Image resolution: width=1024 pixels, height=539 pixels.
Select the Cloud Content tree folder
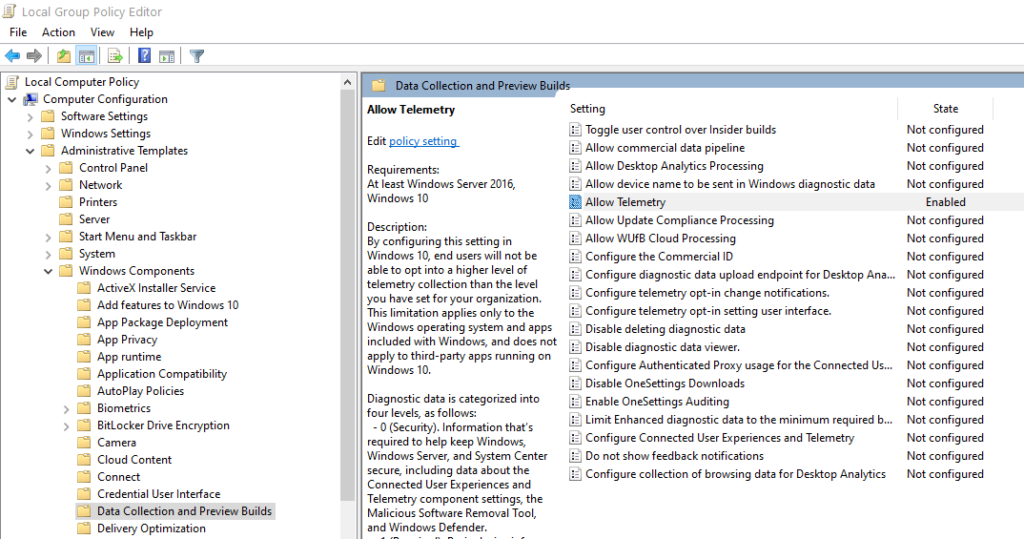pyautogui.click(x=135, y=460)
